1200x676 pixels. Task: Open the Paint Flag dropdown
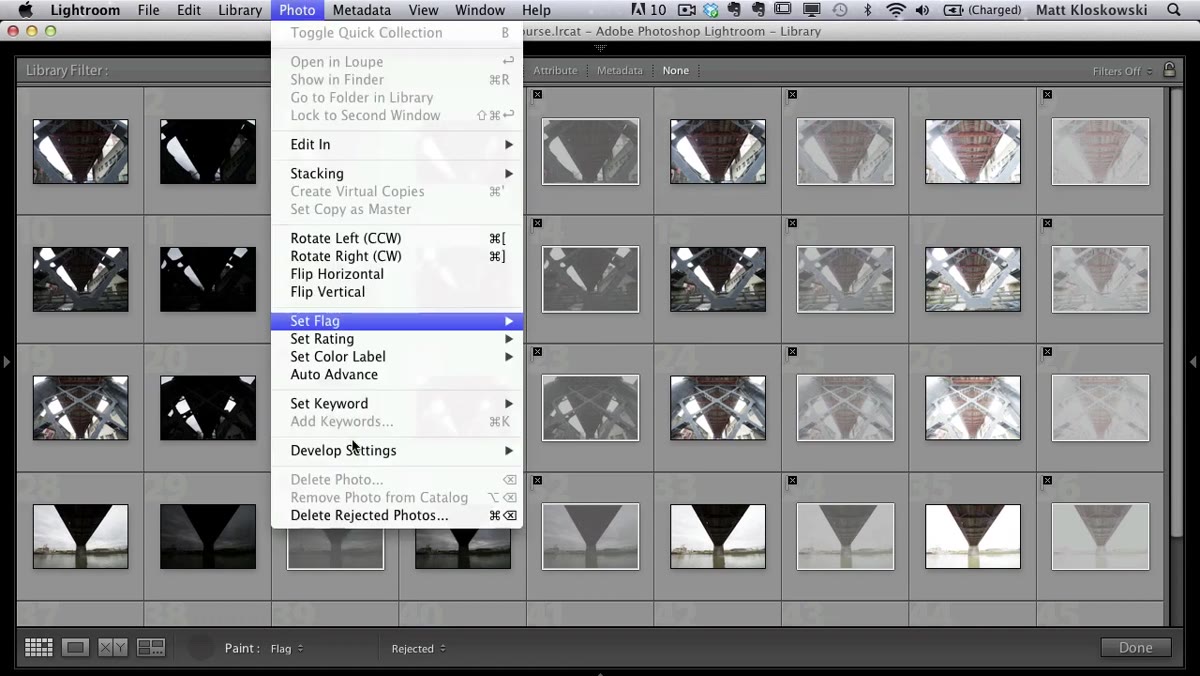[x=287, y=649]
